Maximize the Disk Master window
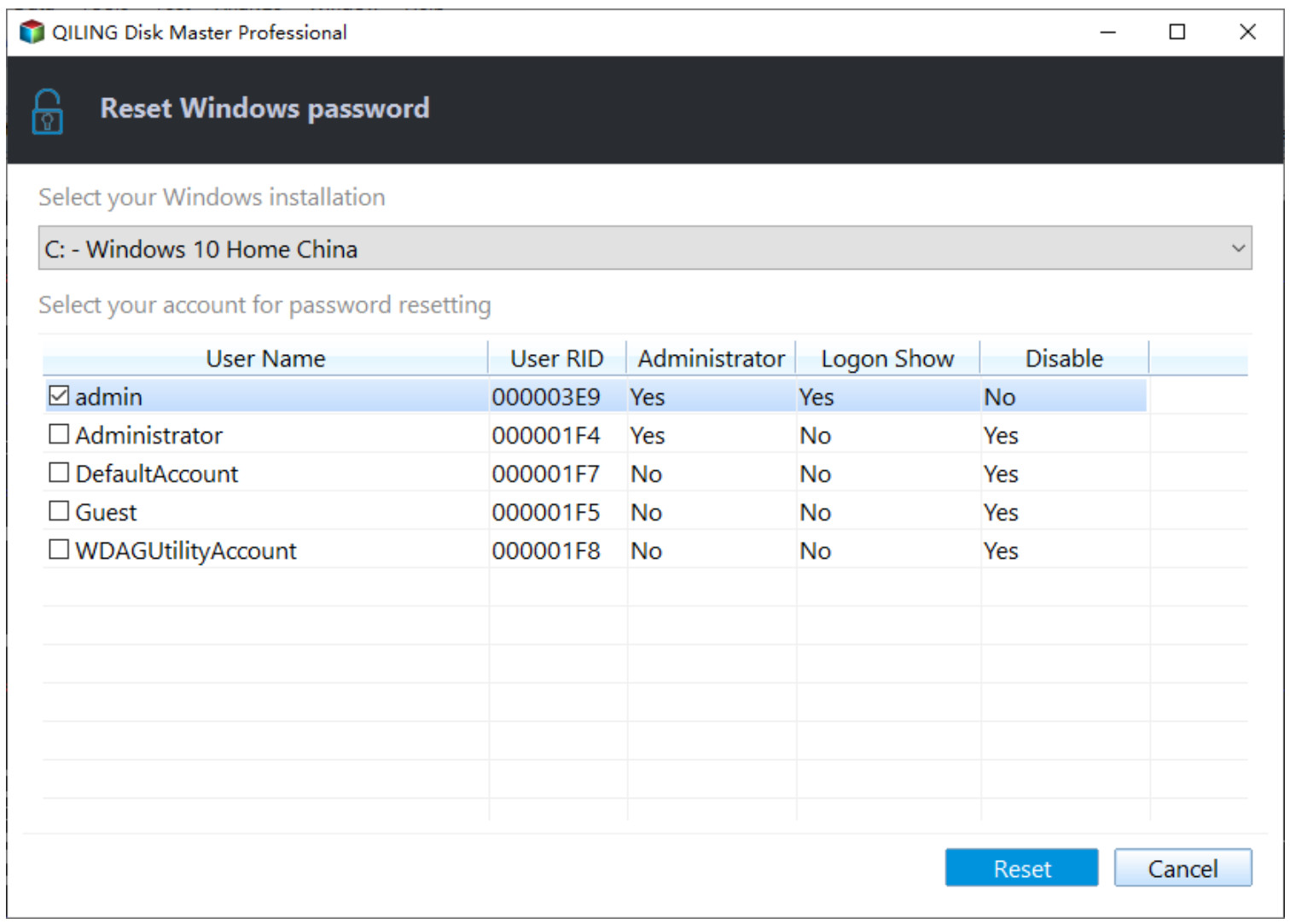 (1177, 32)
